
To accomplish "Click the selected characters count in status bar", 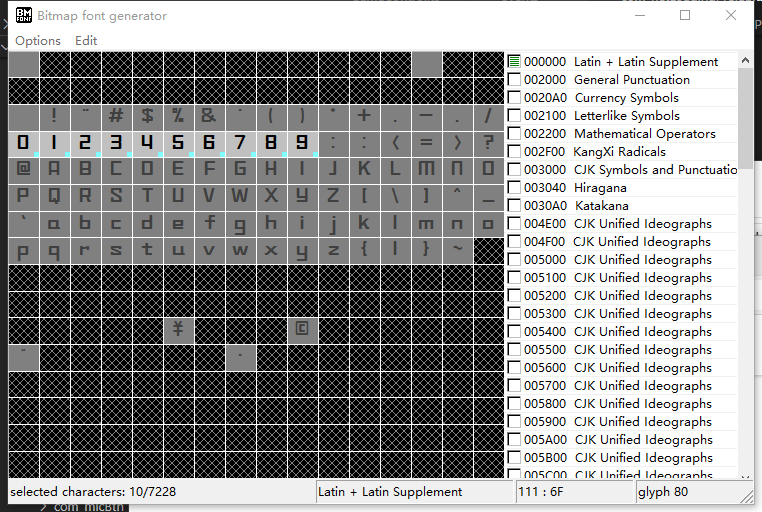I will [x=93, y=492].
